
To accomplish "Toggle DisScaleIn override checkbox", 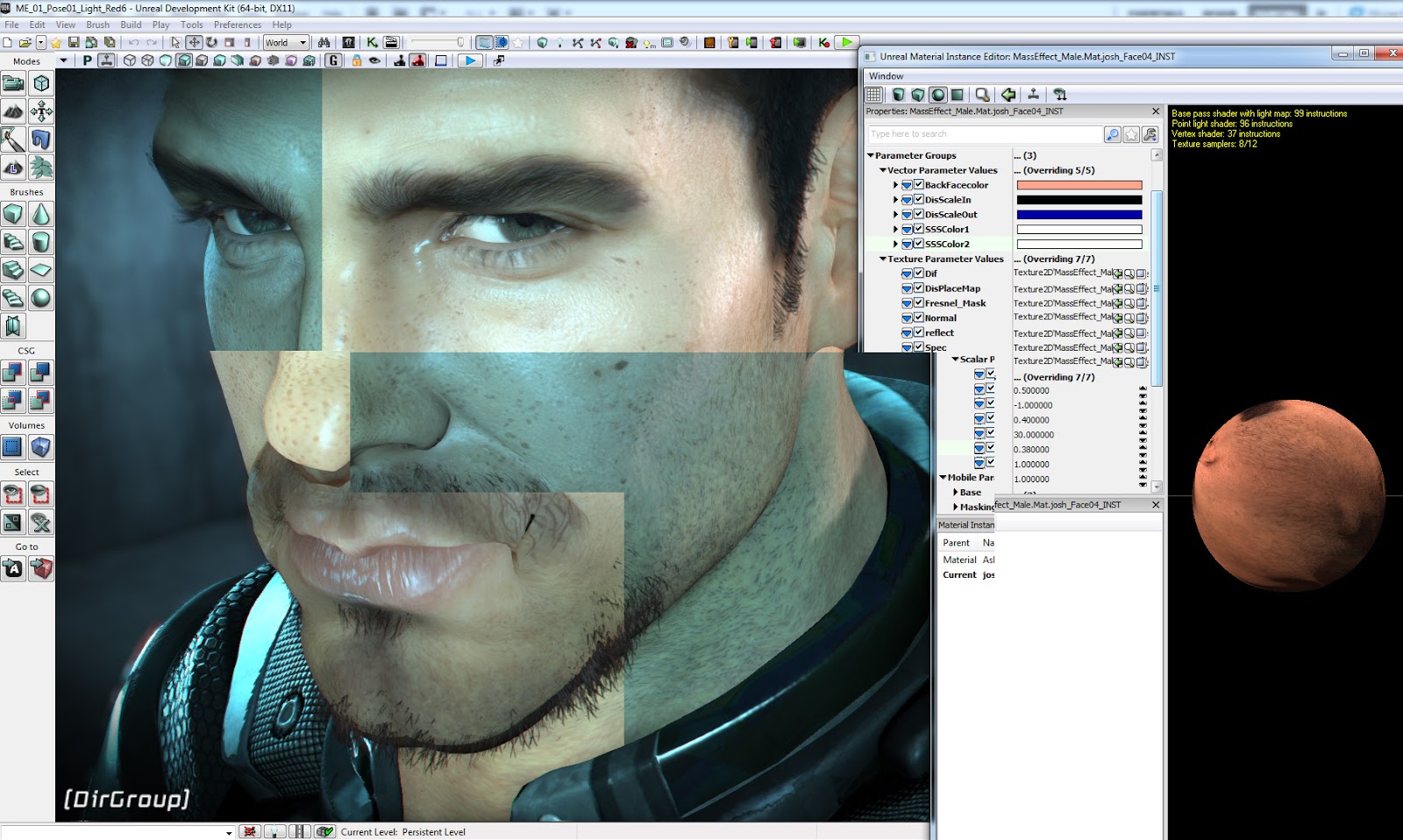I will (919, 200).
